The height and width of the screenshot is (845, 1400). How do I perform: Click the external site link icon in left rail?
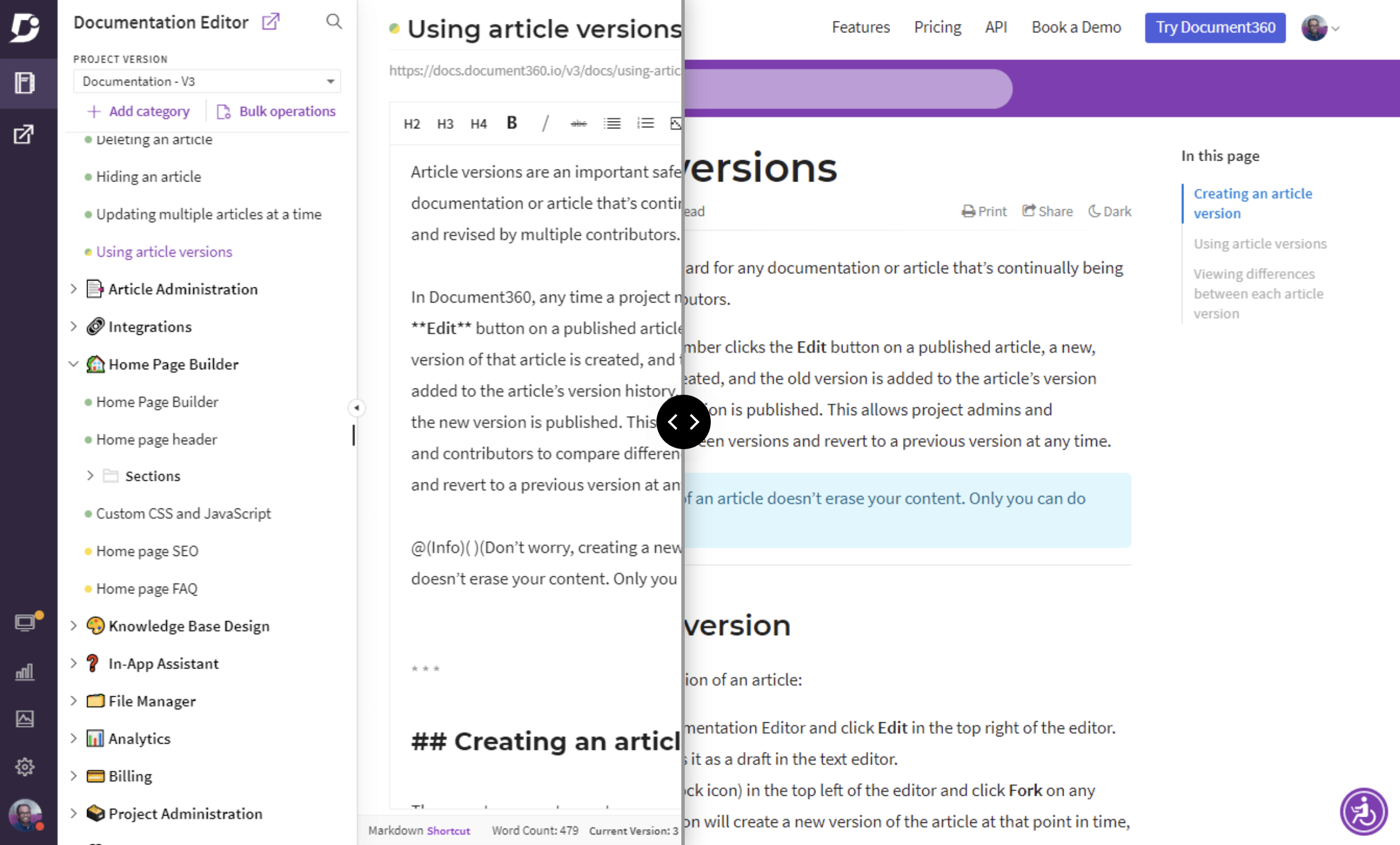24,135
